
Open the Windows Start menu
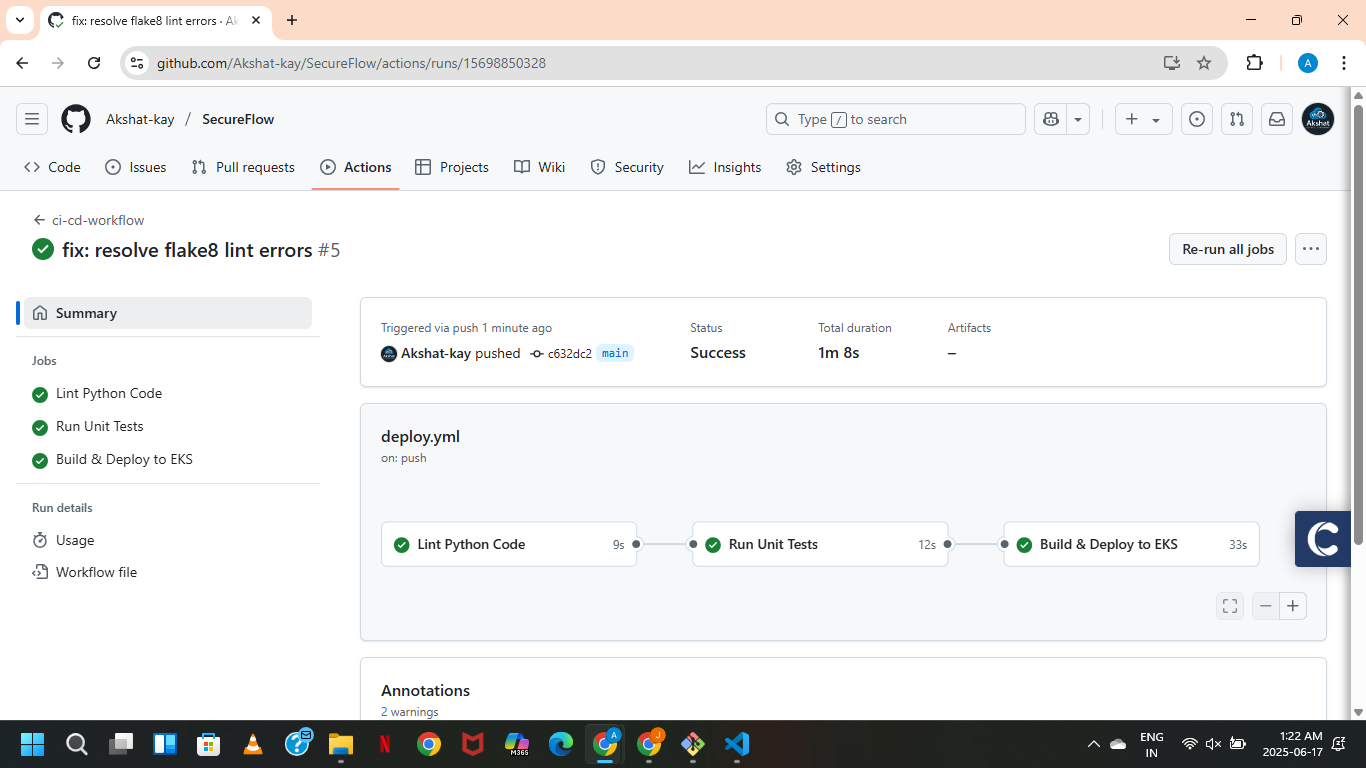click(x=33, y=744)
